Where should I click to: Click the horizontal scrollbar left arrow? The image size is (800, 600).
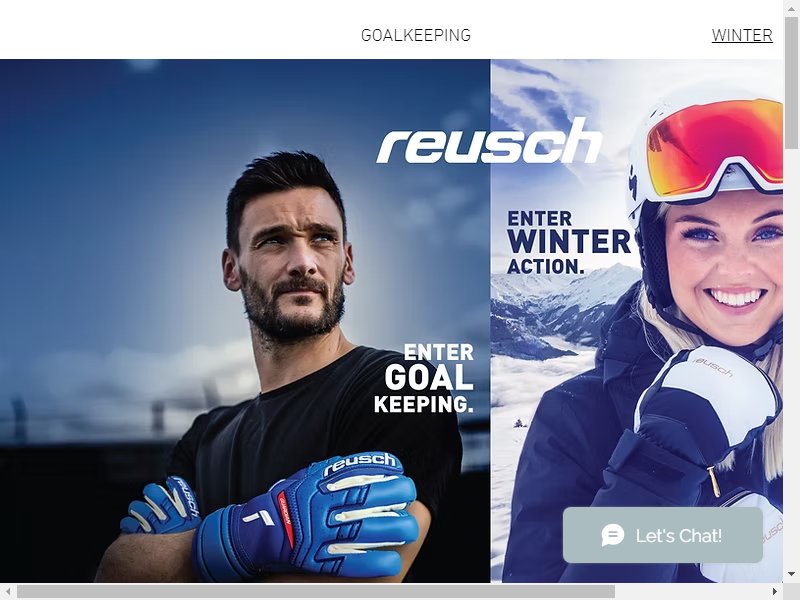click(x=8, y=591)
